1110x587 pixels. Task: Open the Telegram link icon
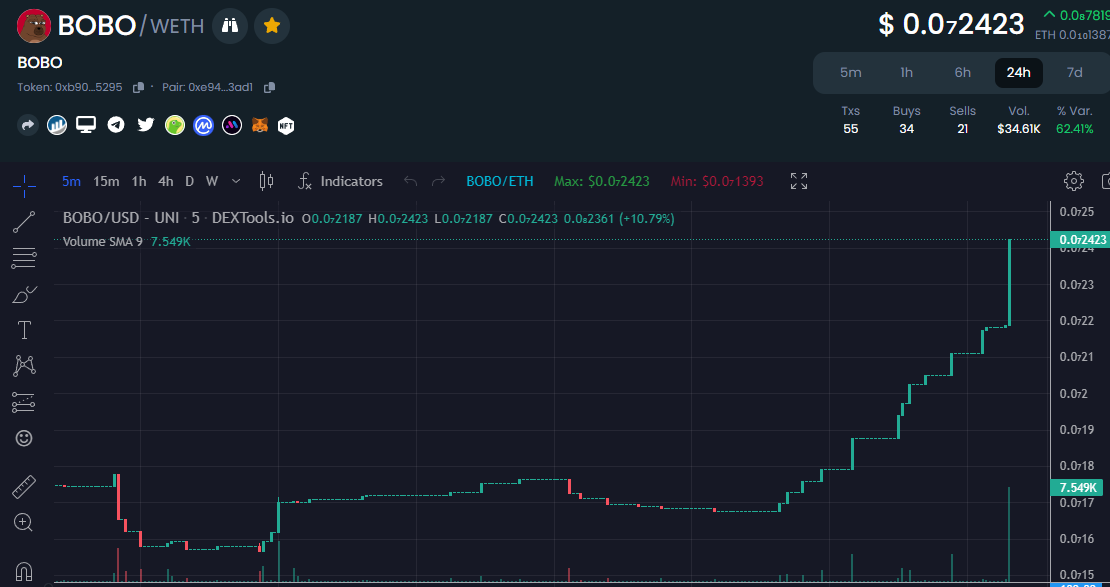pos(116,125)
